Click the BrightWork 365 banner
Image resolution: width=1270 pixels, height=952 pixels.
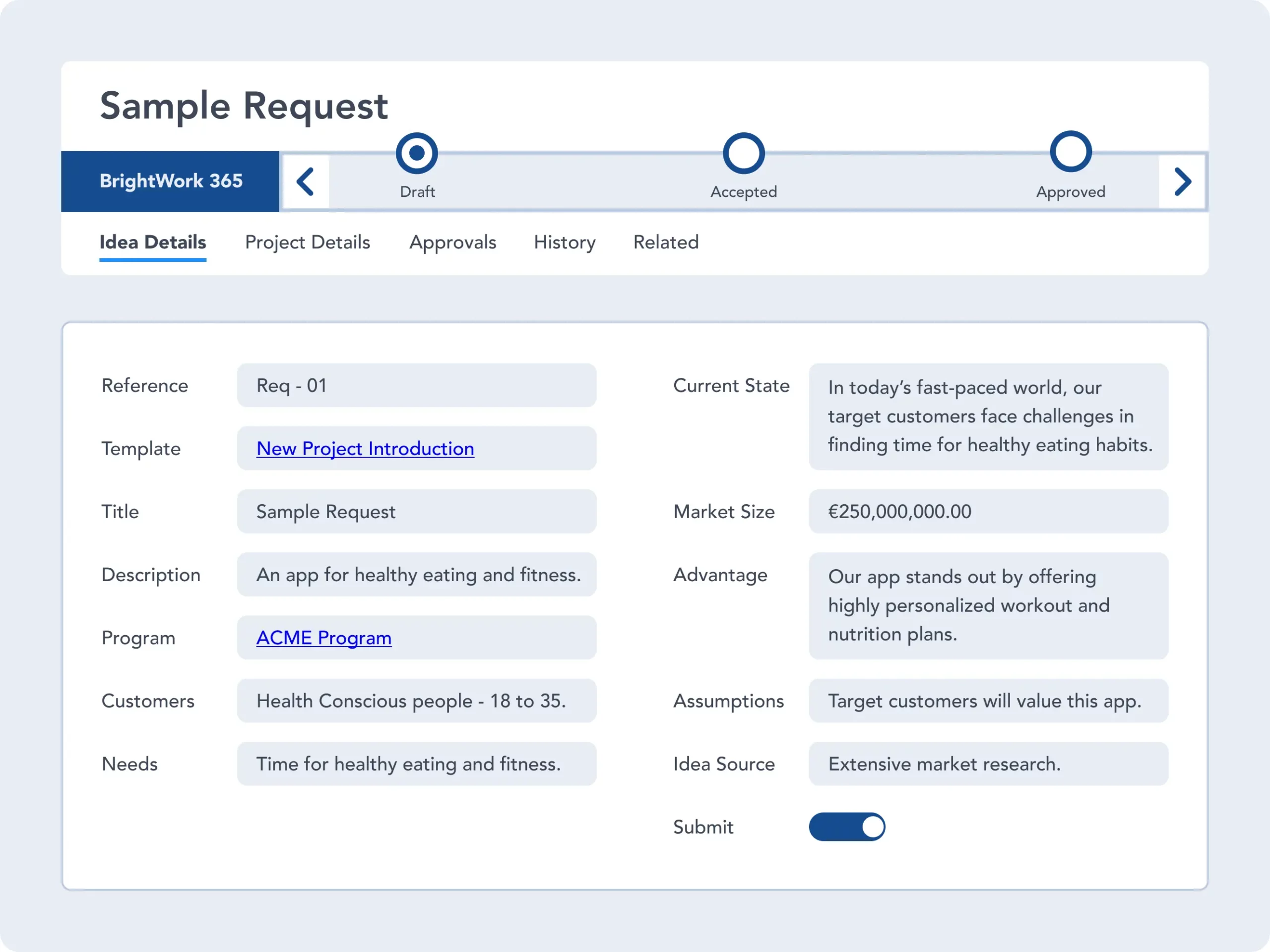click(x=171, y=181)
